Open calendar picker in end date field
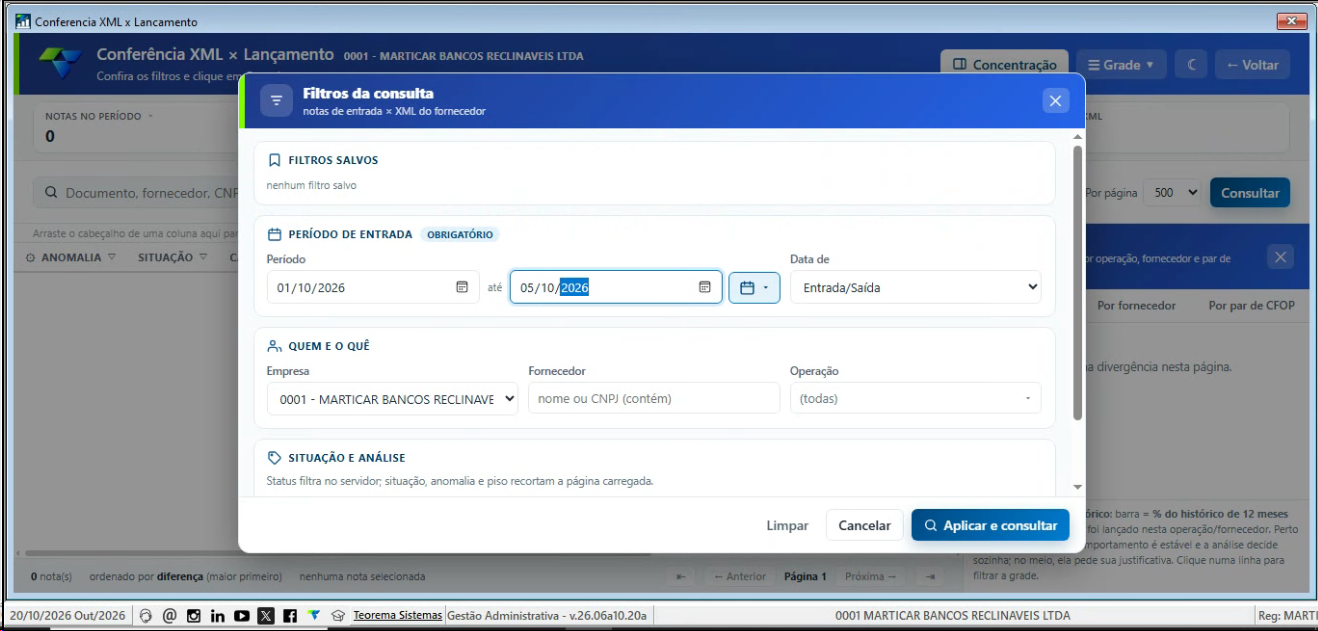Screen dimensions: 1318x631 point(705,287)
